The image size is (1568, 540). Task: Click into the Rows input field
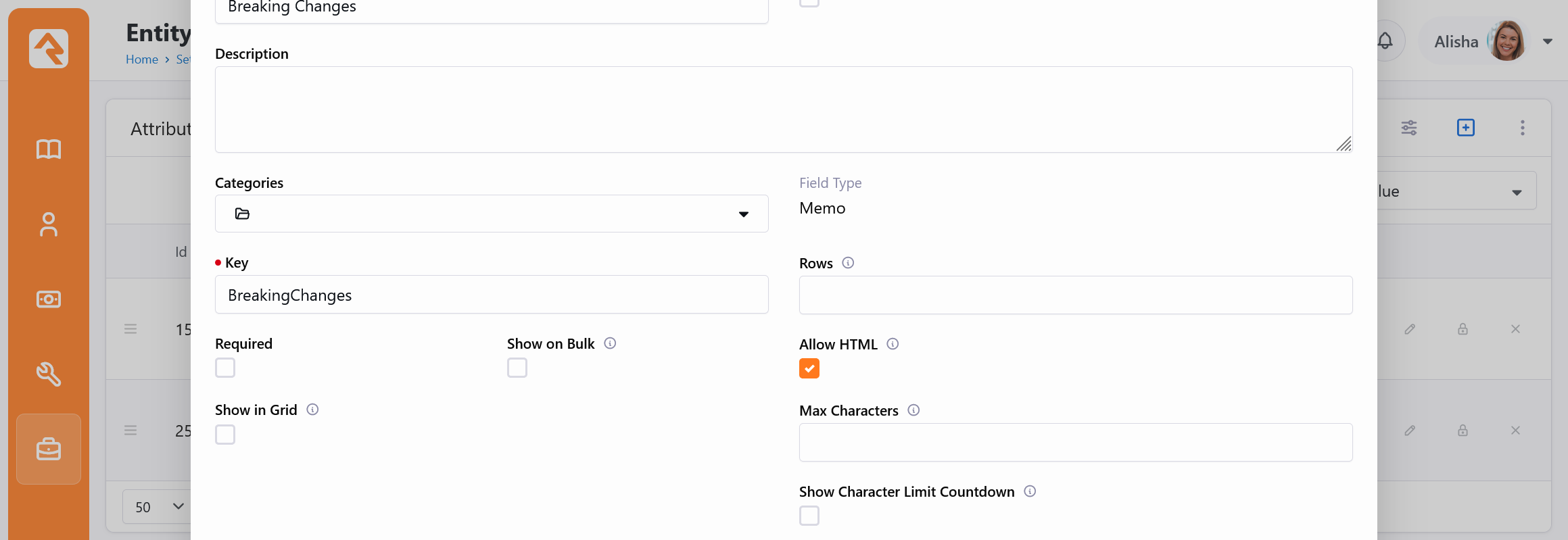click(1076, 295)
